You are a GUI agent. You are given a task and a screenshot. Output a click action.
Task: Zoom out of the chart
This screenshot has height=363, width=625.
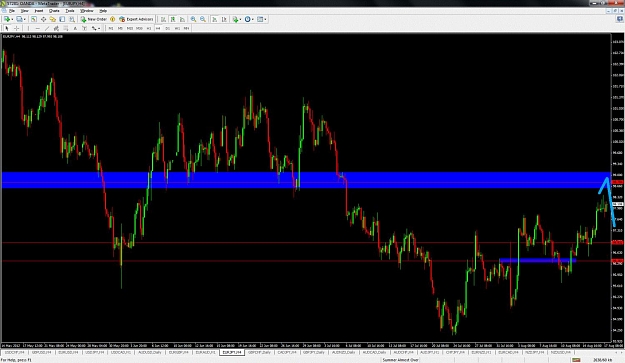203,19
